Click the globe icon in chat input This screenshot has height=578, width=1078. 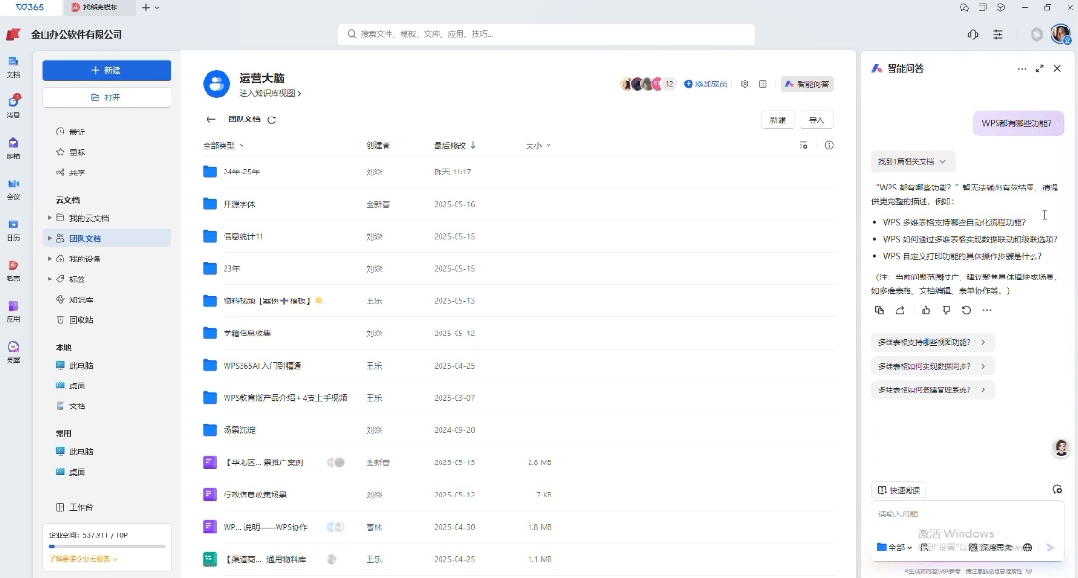(1027, 547)
